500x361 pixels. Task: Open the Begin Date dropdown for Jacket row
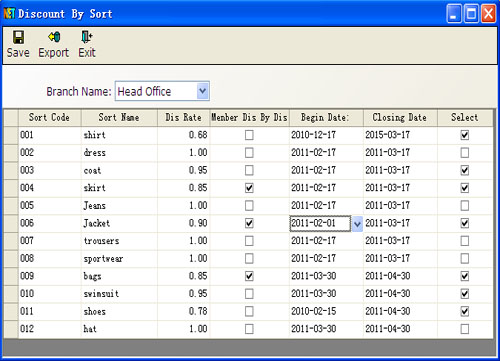357,223
